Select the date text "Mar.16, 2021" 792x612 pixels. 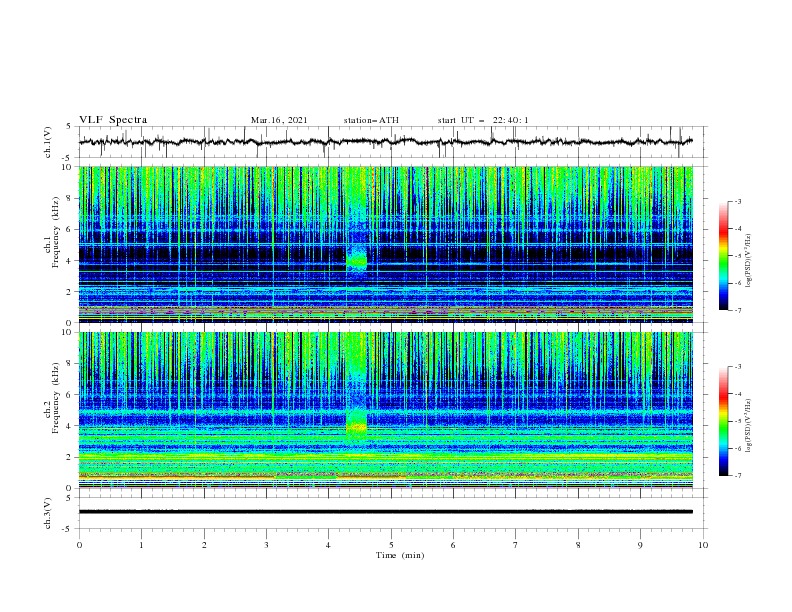coord(279,120)
